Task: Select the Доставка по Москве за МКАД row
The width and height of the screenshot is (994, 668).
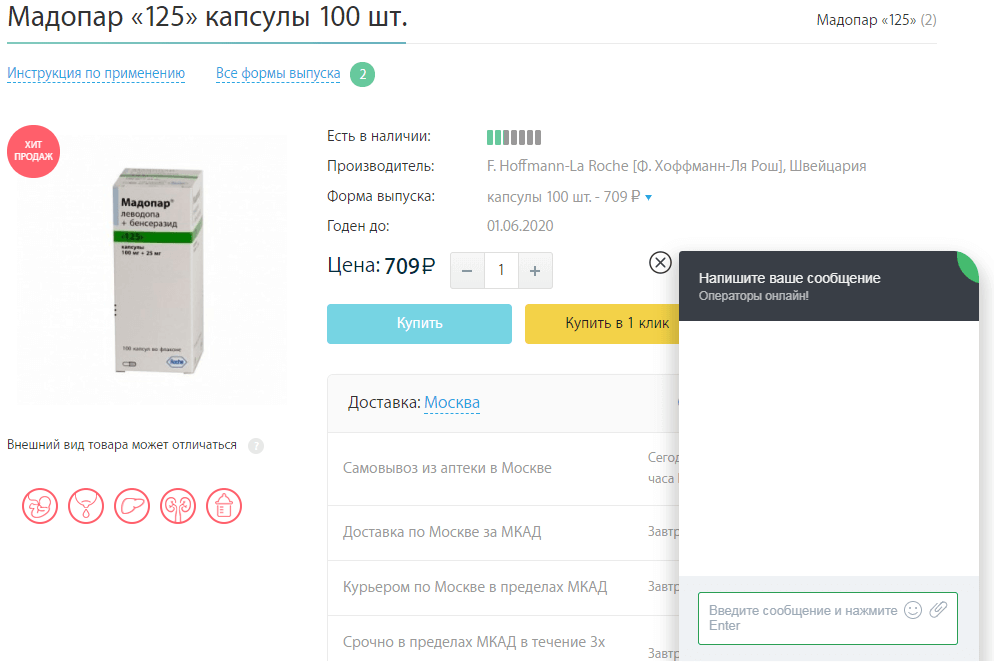Action: click(x=503, y=533)
